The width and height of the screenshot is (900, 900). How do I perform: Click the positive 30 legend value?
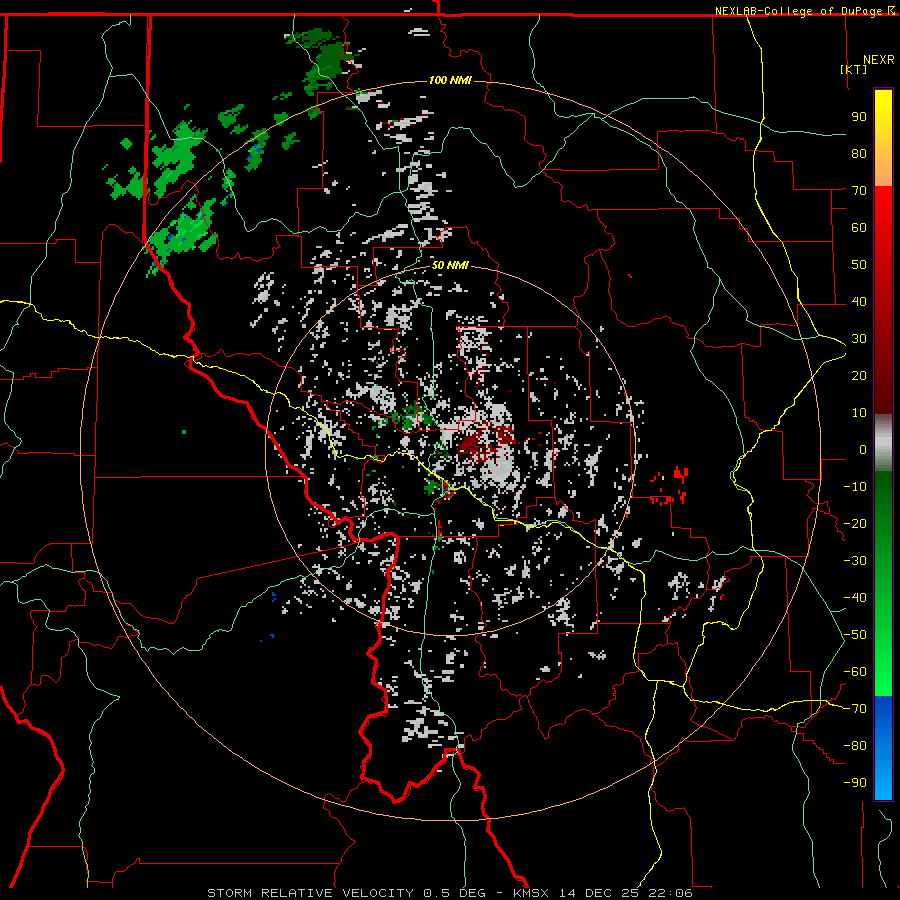[859, 339]
